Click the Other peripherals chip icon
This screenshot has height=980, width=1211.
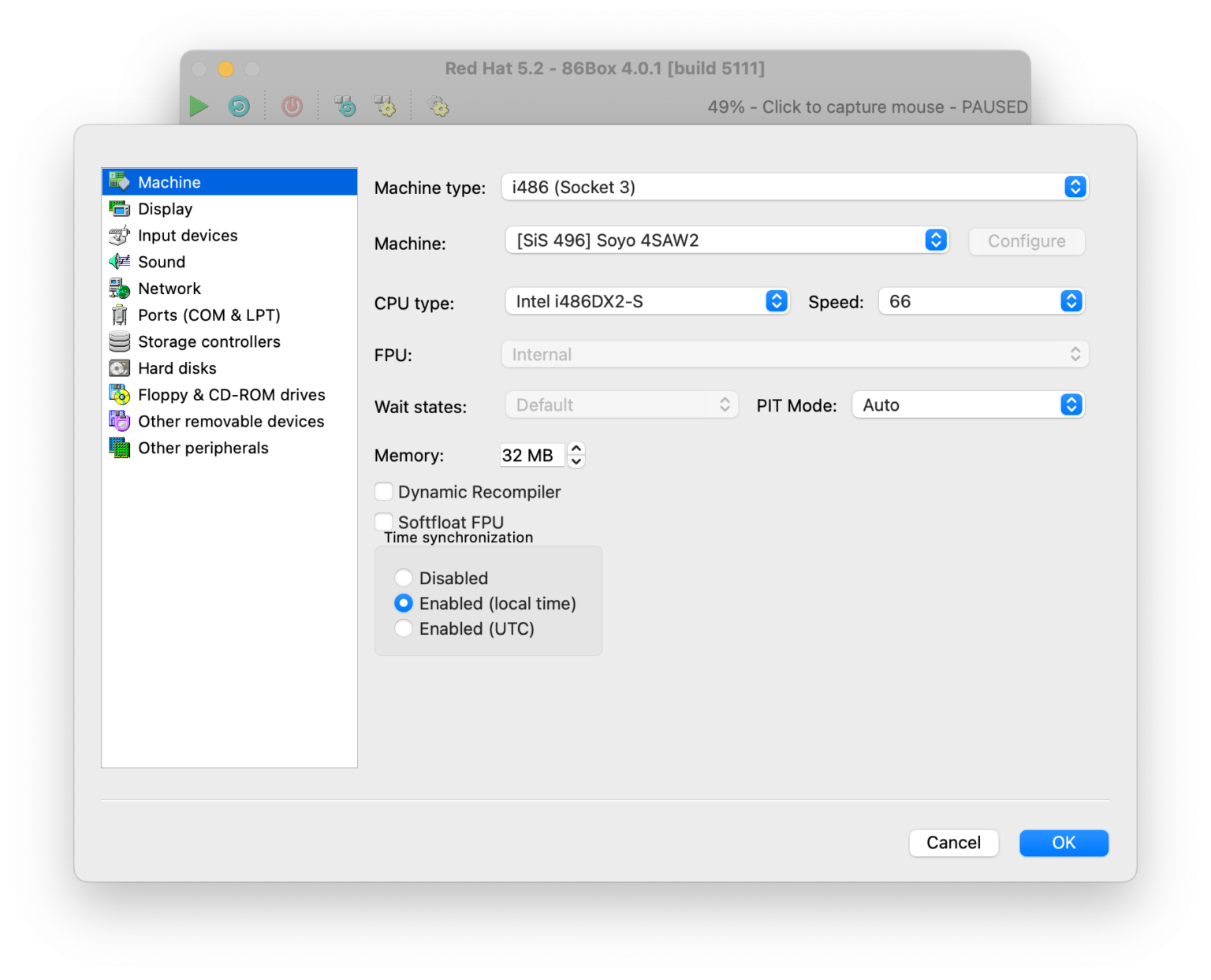(x=119, y=448)
